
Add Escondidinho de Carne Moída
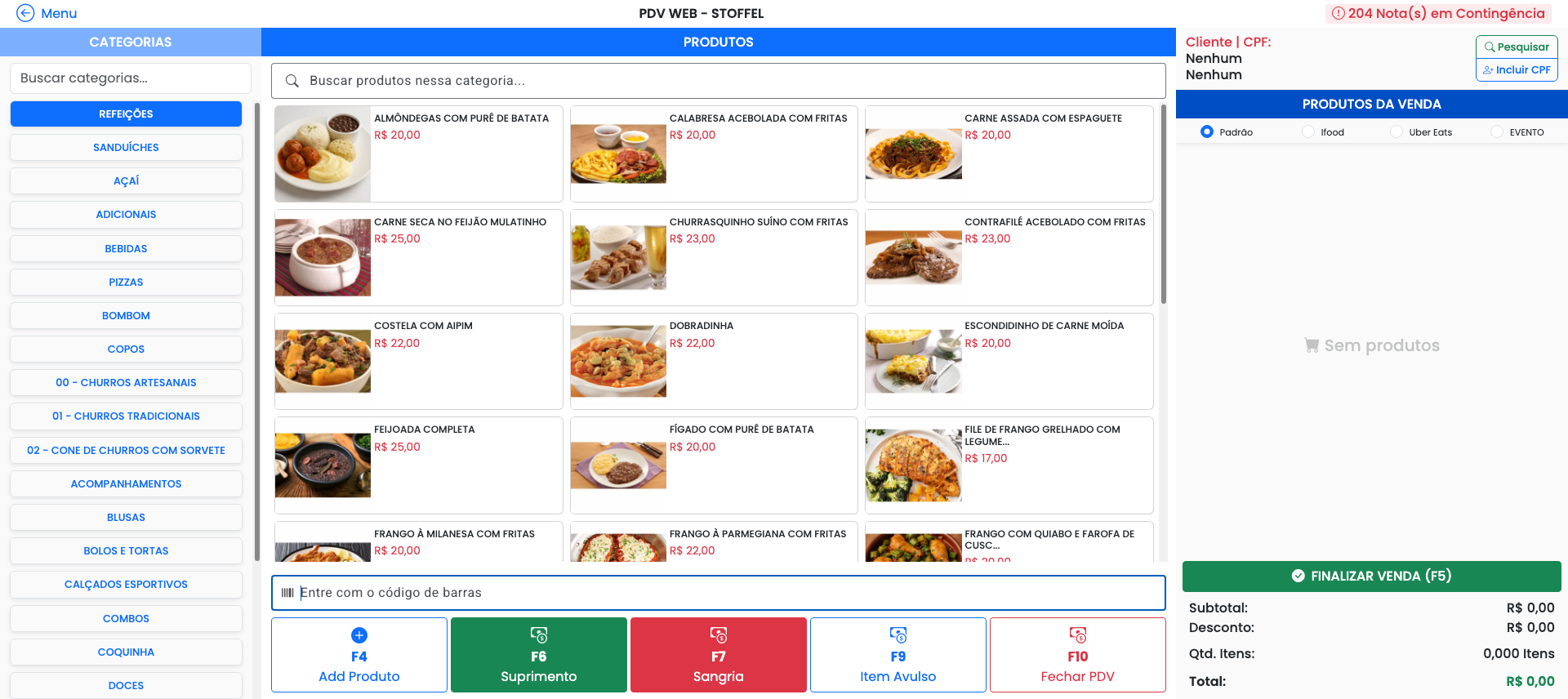pyautogui.click(x=1009, y=361)
